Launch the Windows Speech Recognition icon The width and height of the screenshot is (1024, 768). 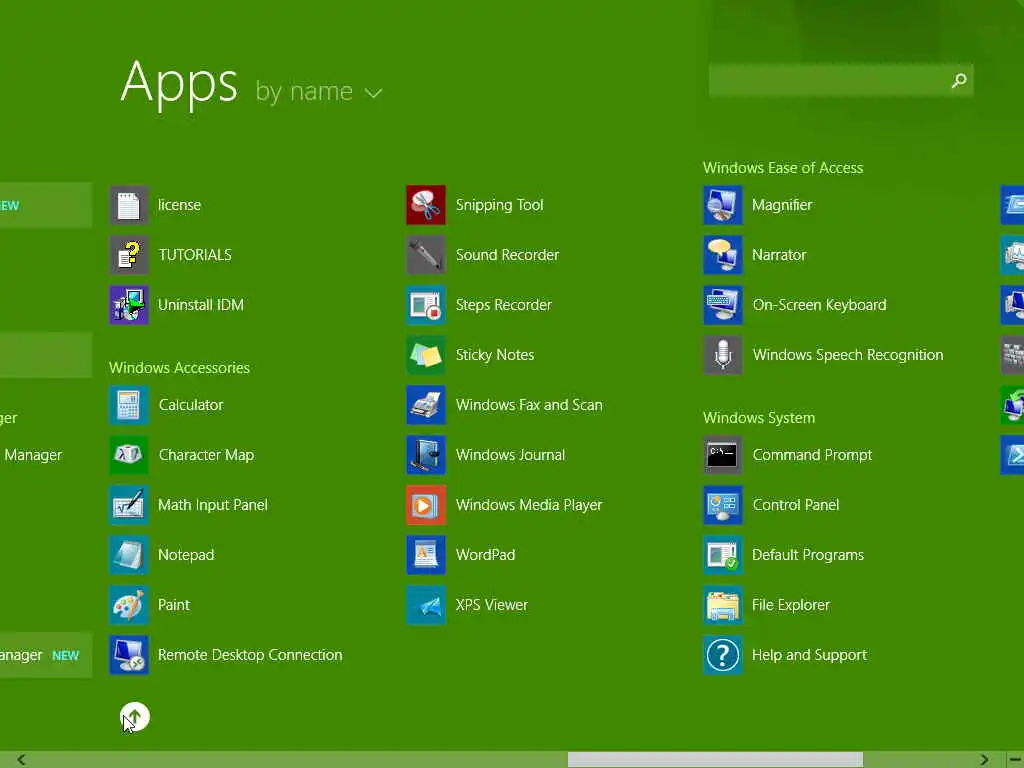pos(723,355)
